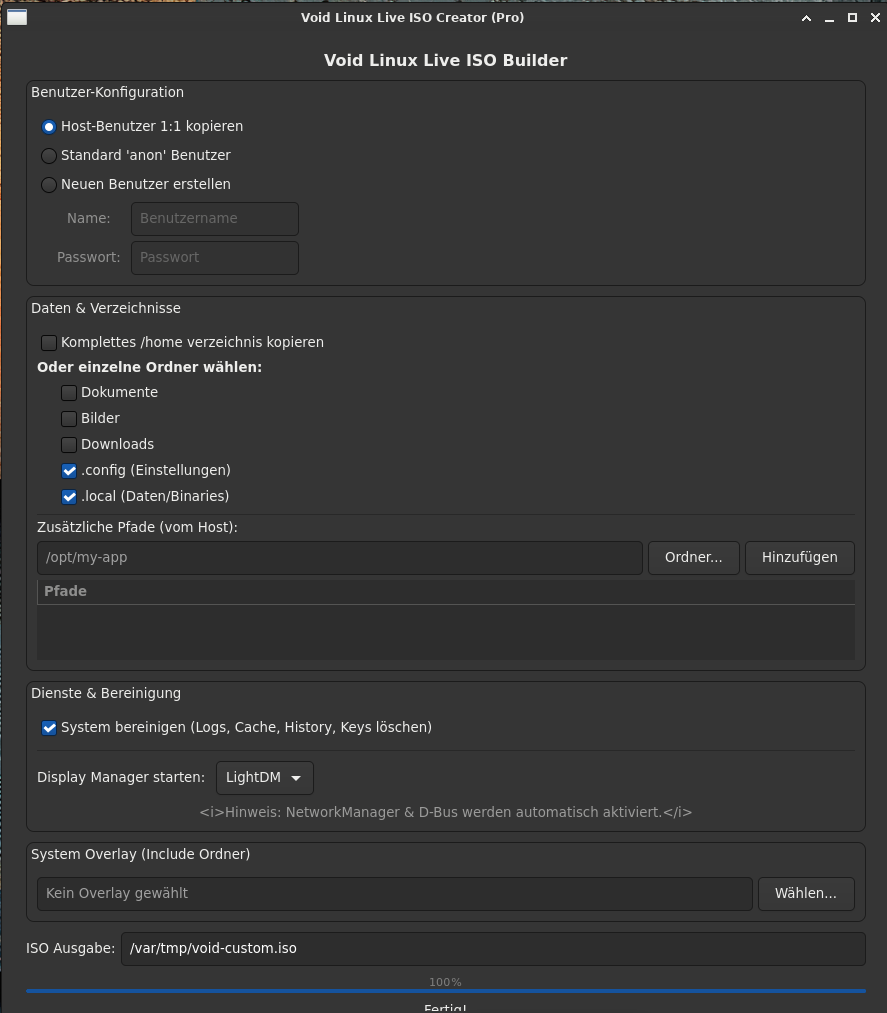Click the Ordner... browse button

click(x=693, y=558)
